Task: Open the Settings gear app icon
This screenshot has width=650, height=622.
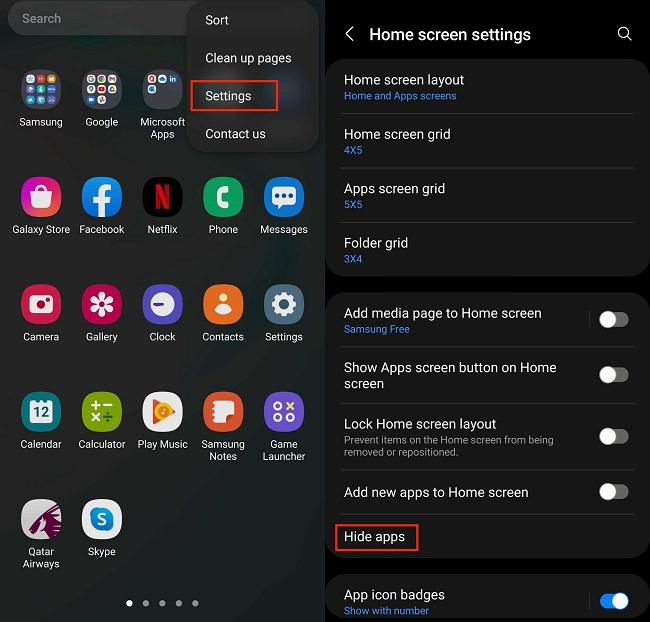Action: (x=284, y=304)
